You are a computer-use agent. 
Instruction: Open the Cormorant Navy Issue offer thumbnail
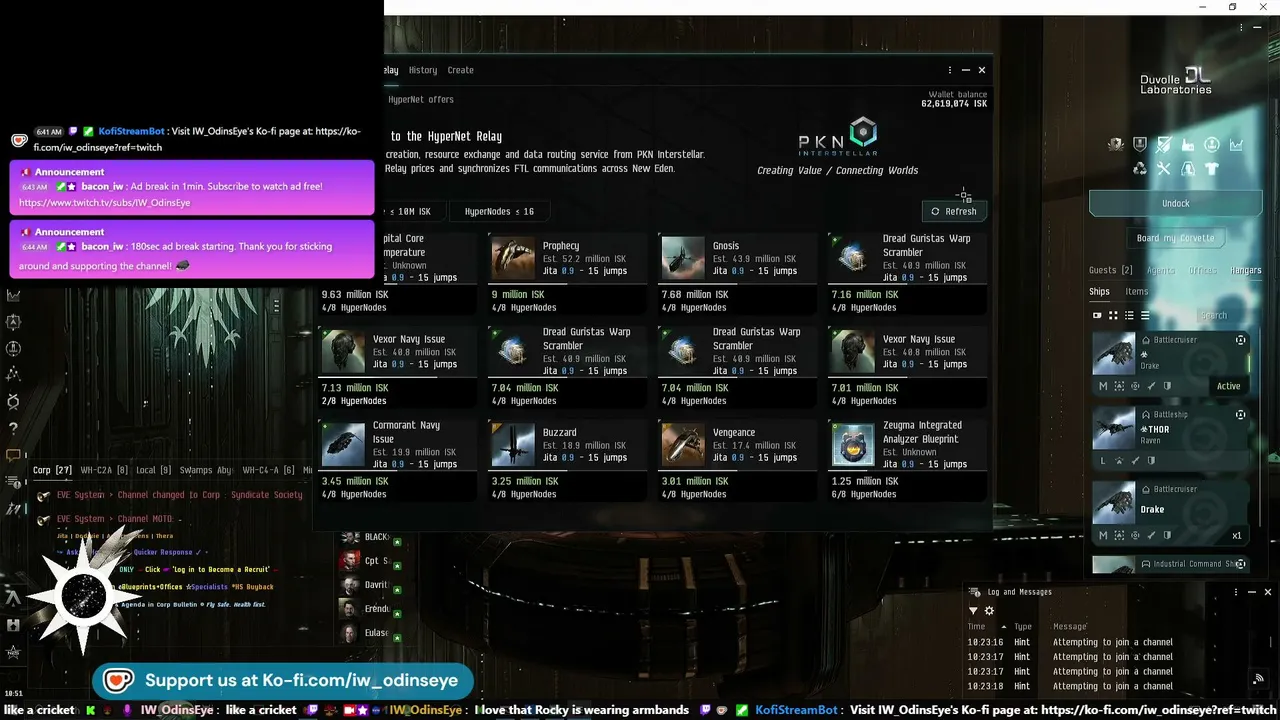(x=343, y=445)
